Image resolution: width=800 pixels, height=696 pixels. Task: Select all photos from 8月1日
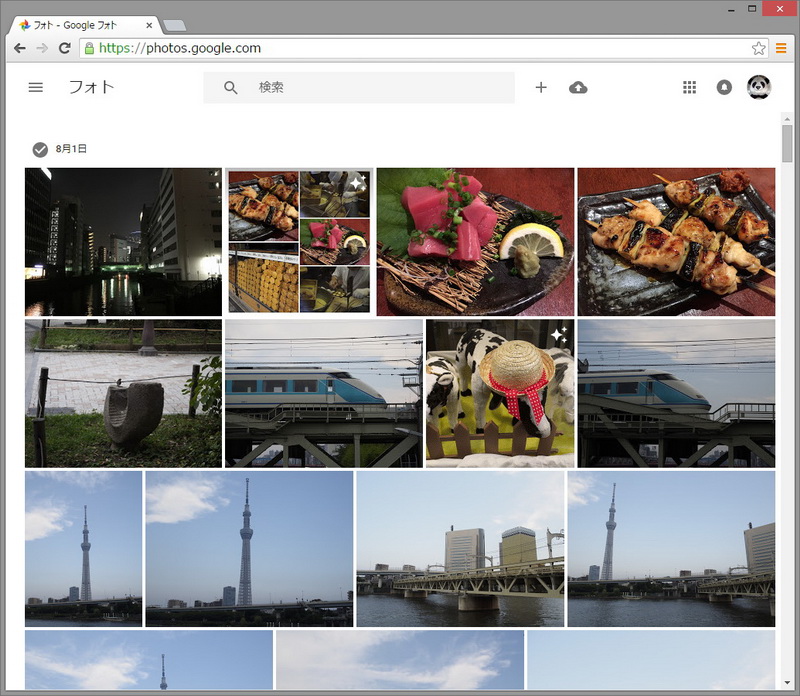click(x=40, y=150)
